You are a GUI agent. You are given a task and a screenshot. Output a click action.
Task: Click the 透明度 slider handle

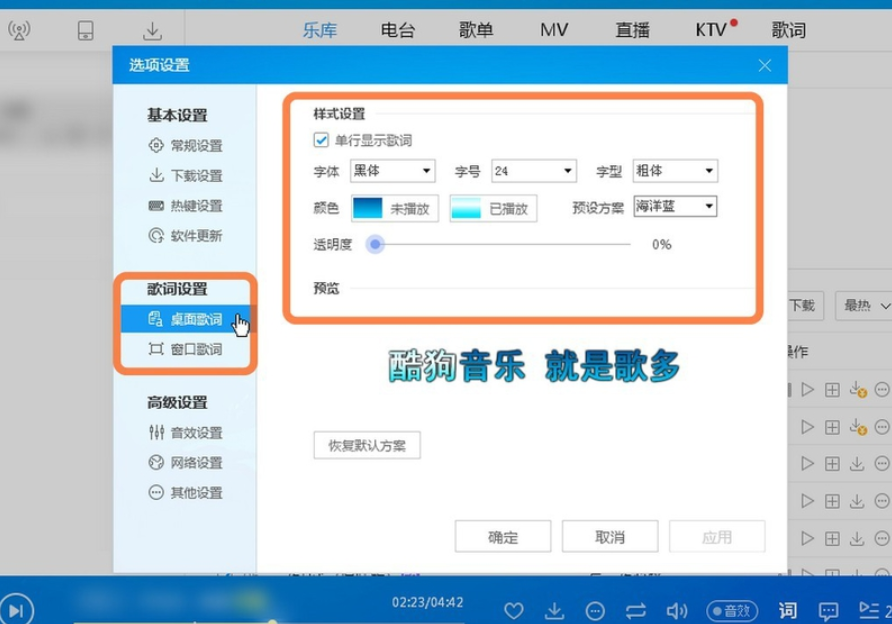click(375, 245)
